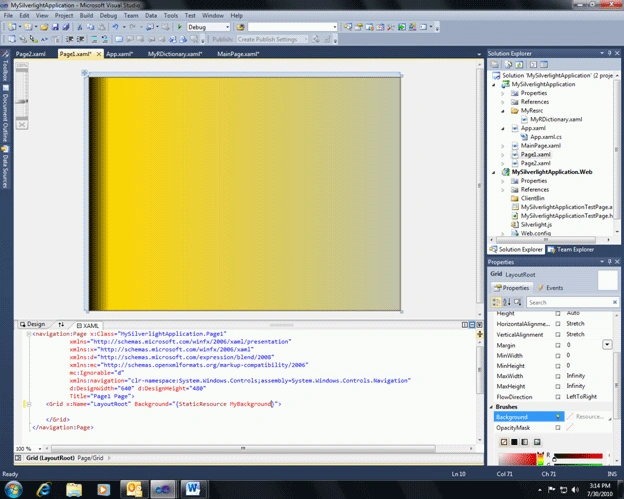The width and height of the screenshot is (624, 499).
Task: Click into the Properties Search field
Action: click(x=570, y=302)
